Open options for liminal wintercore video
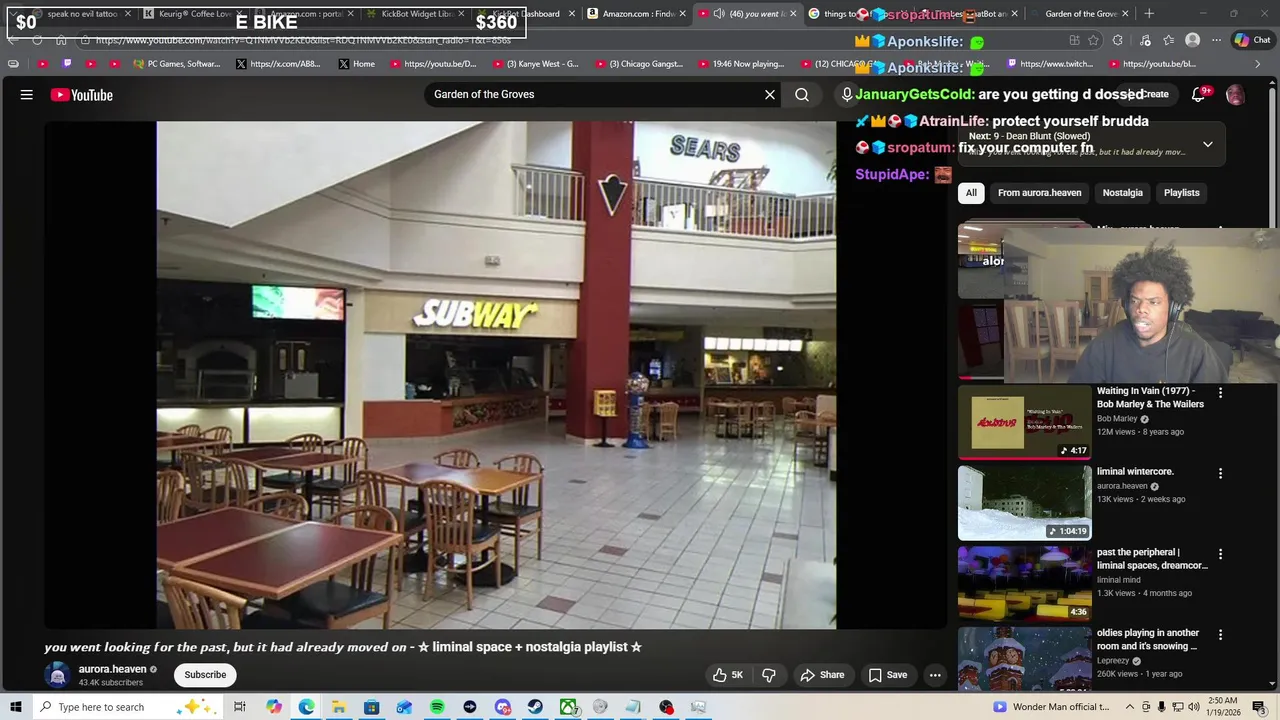Viewport: 1280px width, 720px height. [1220, 473]
